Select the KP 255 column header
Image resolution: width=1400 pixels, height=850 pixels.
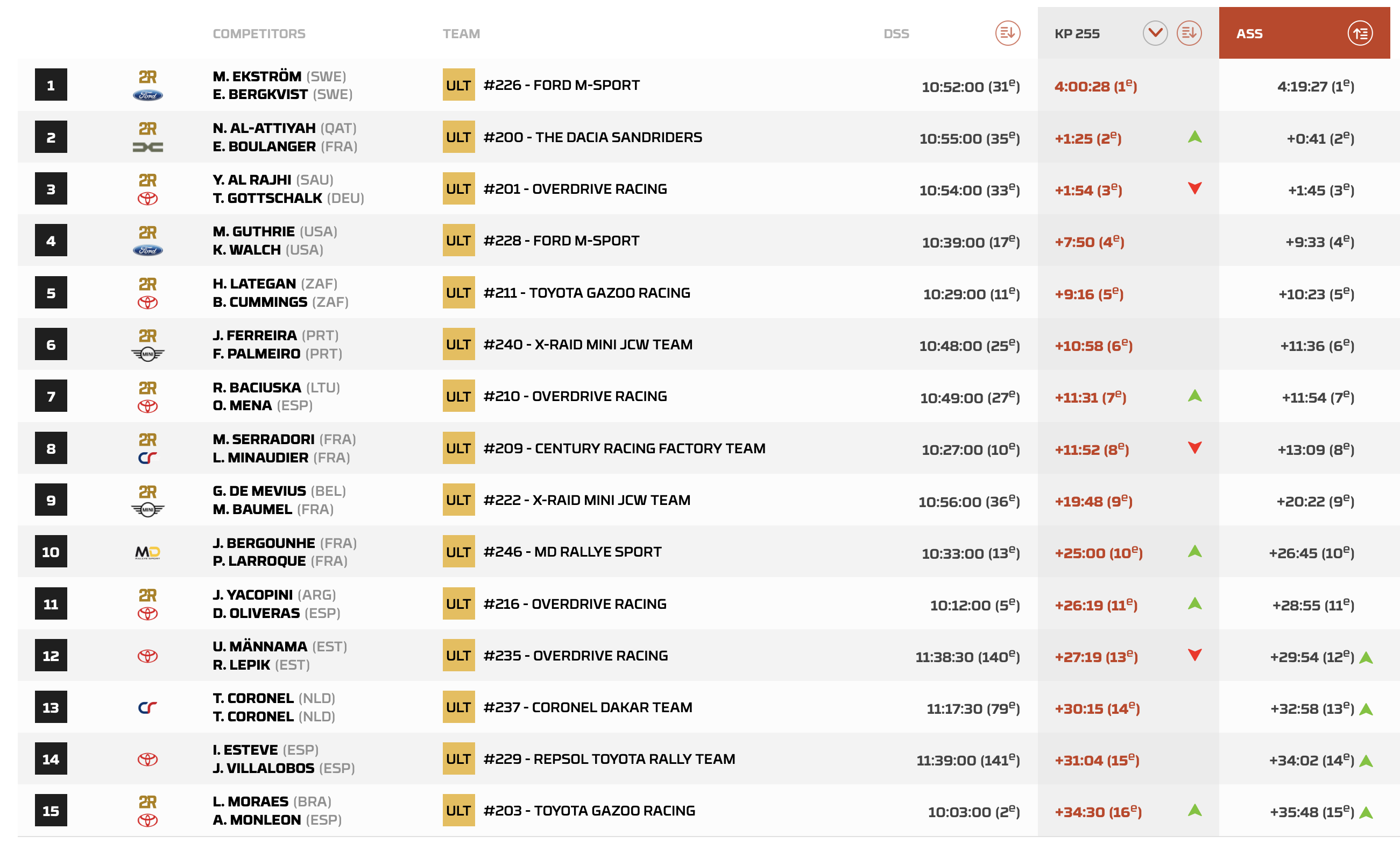1077,33
